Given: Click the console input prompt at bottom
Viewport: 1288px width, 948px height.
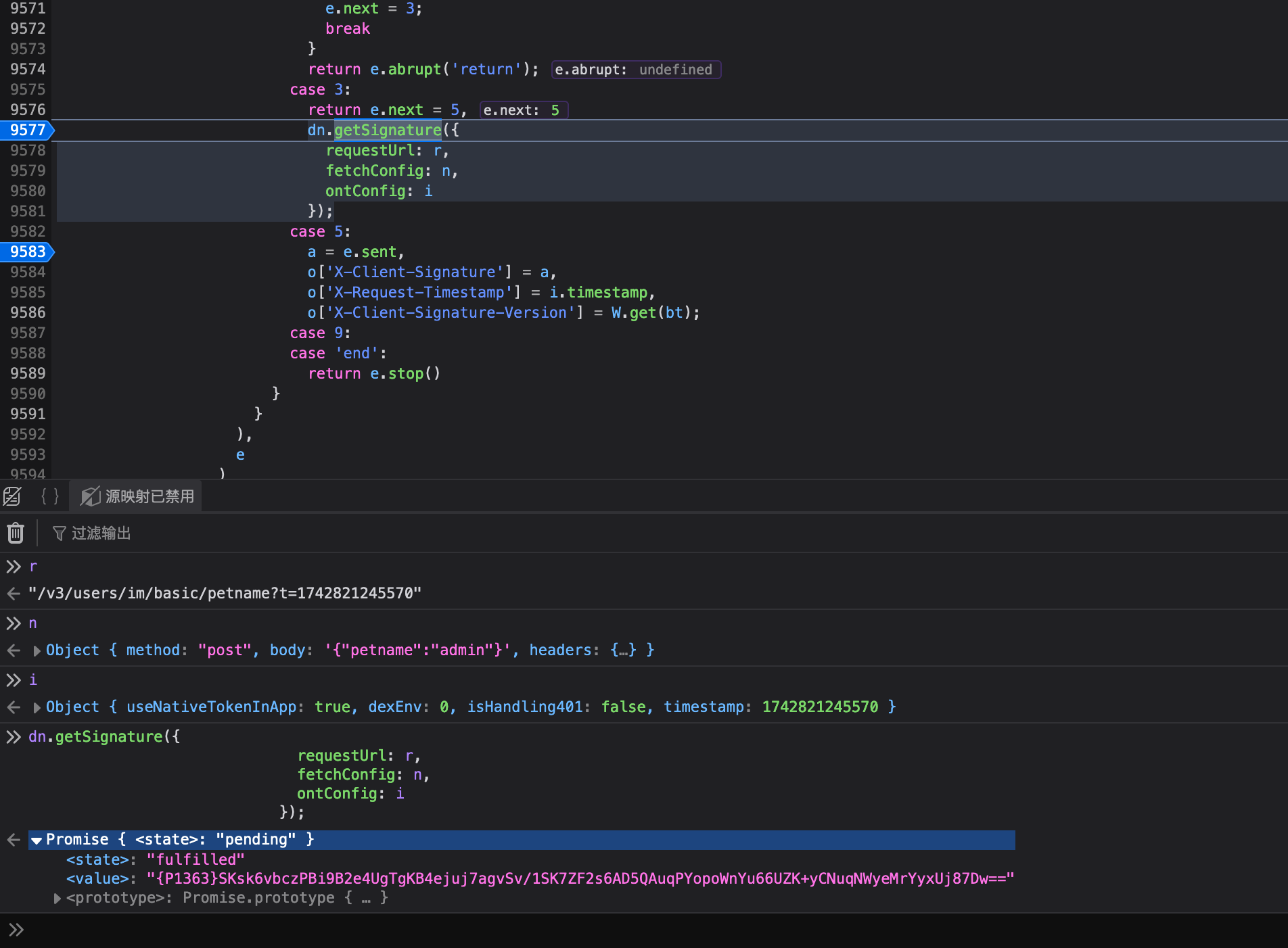Looking at the screenshot, I should [644, 930].
